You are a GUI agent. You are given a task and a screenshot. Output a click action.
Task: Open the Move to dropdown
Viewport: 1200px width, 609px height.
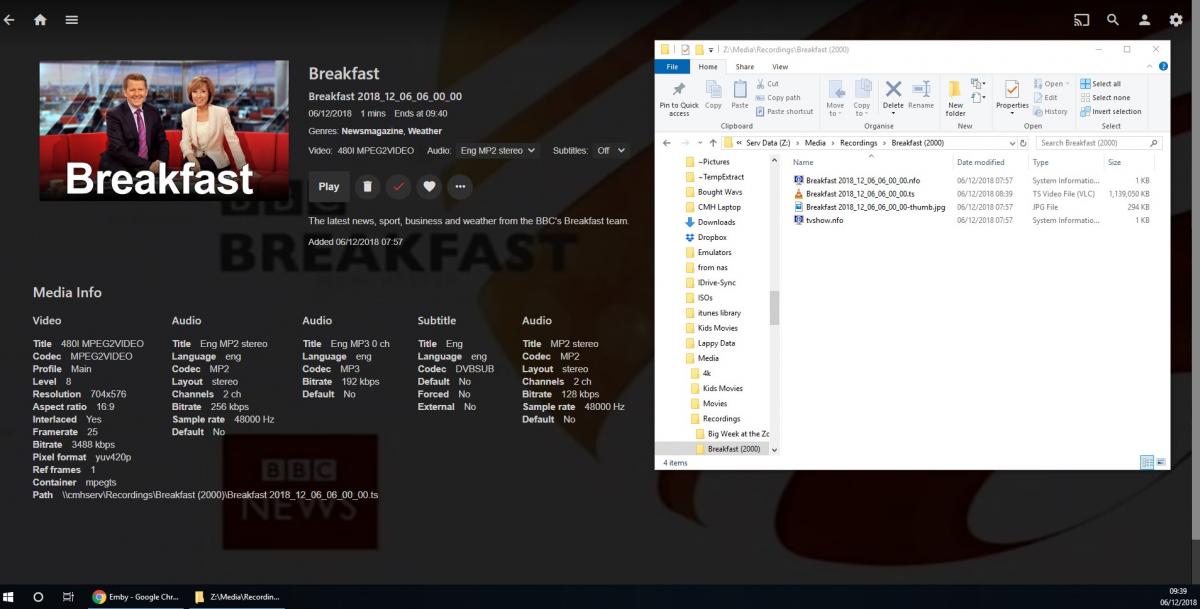[835, 97]
